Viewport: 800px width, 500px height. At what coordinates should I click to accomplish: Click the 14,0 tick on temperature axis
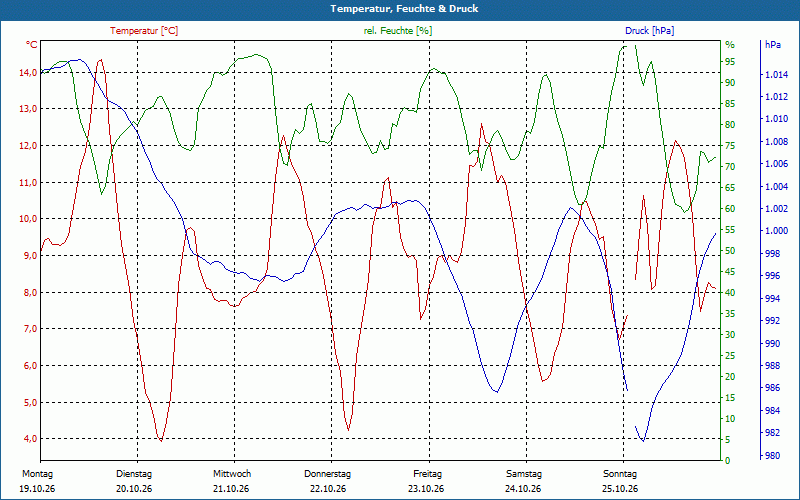click(28, 72)
